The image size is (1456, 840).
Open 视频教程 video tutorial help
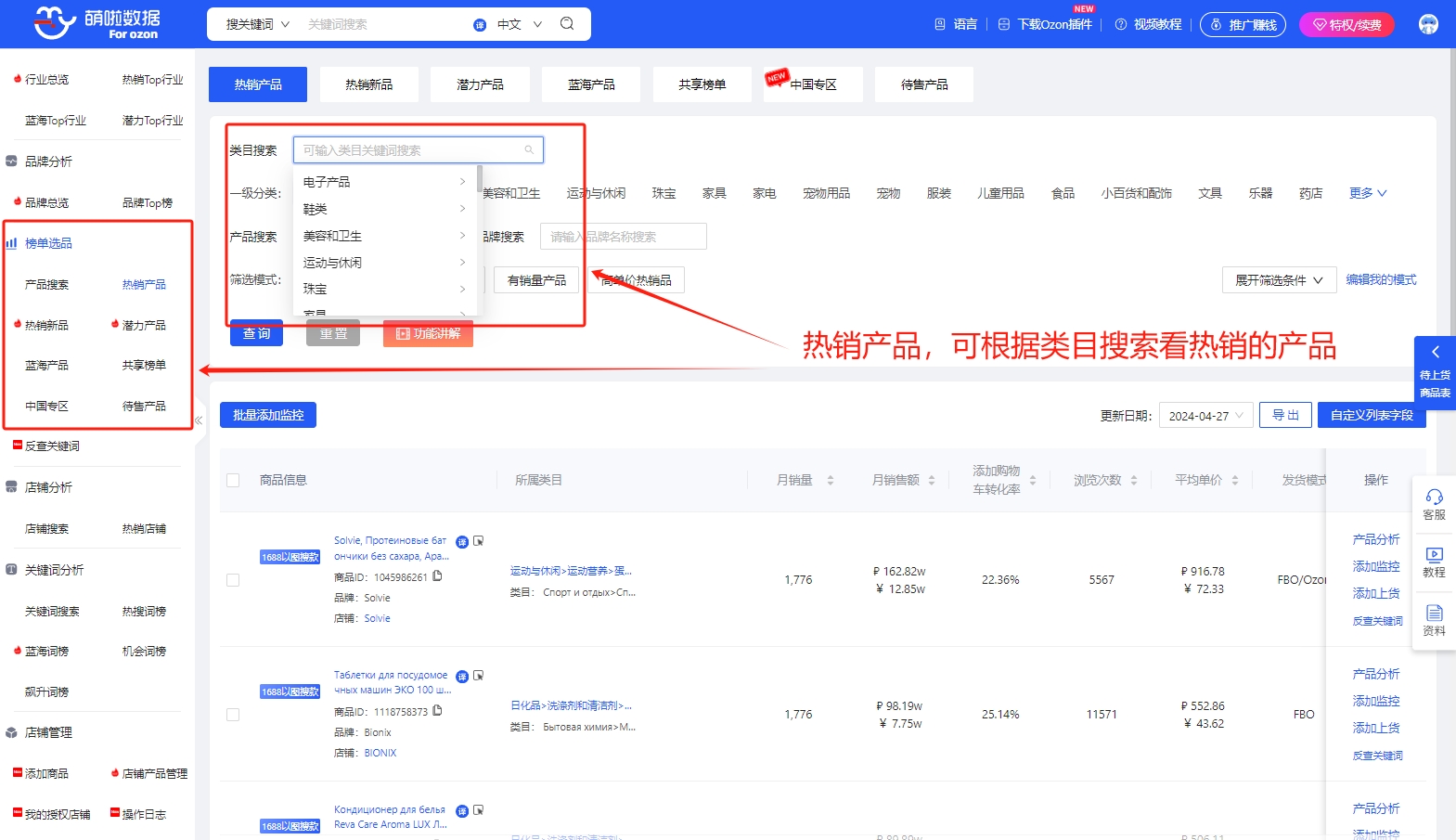pyautogui.click(x=1148, y=24)
